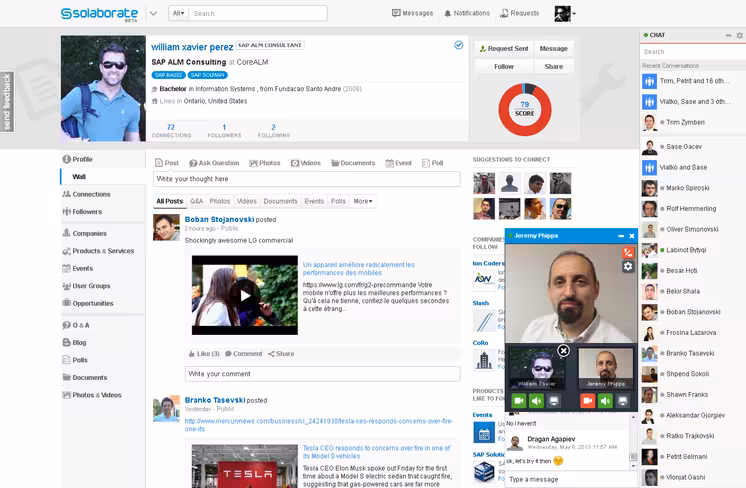Open User Groups in left sidebar
The image size is (746, 488).
(86, 286)
